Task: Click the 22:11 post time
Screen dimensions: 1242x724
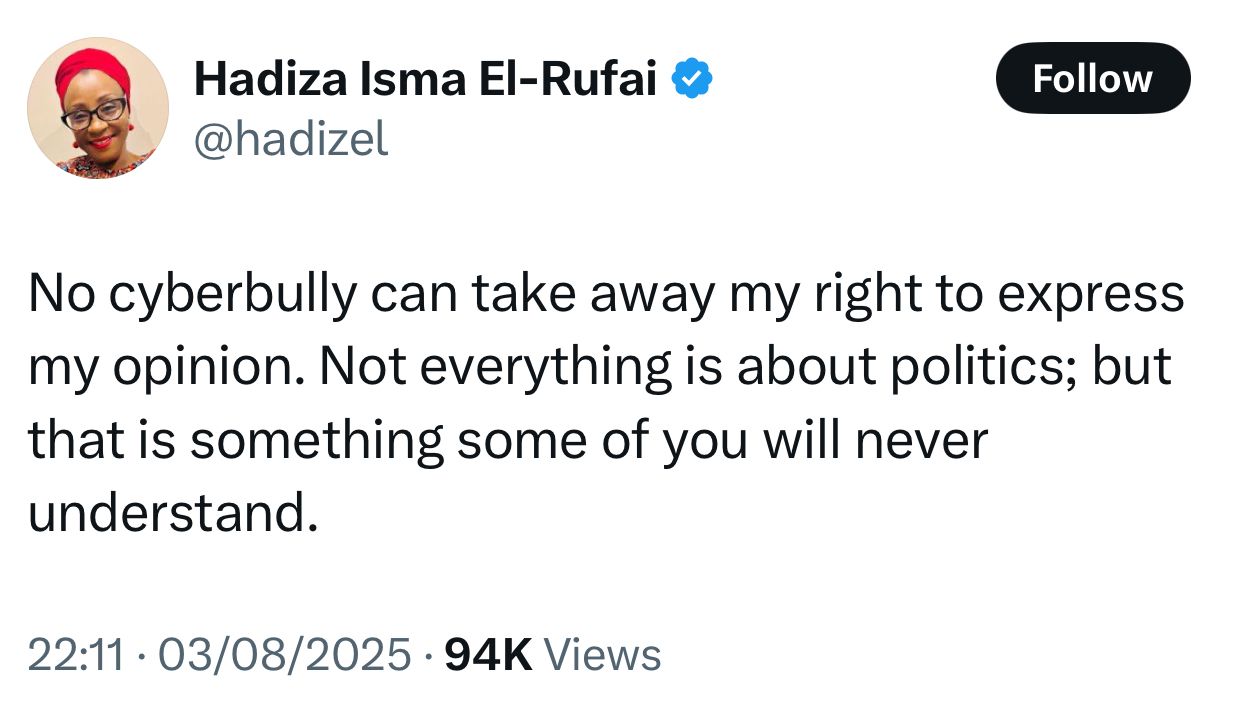Action: [76, 655]
